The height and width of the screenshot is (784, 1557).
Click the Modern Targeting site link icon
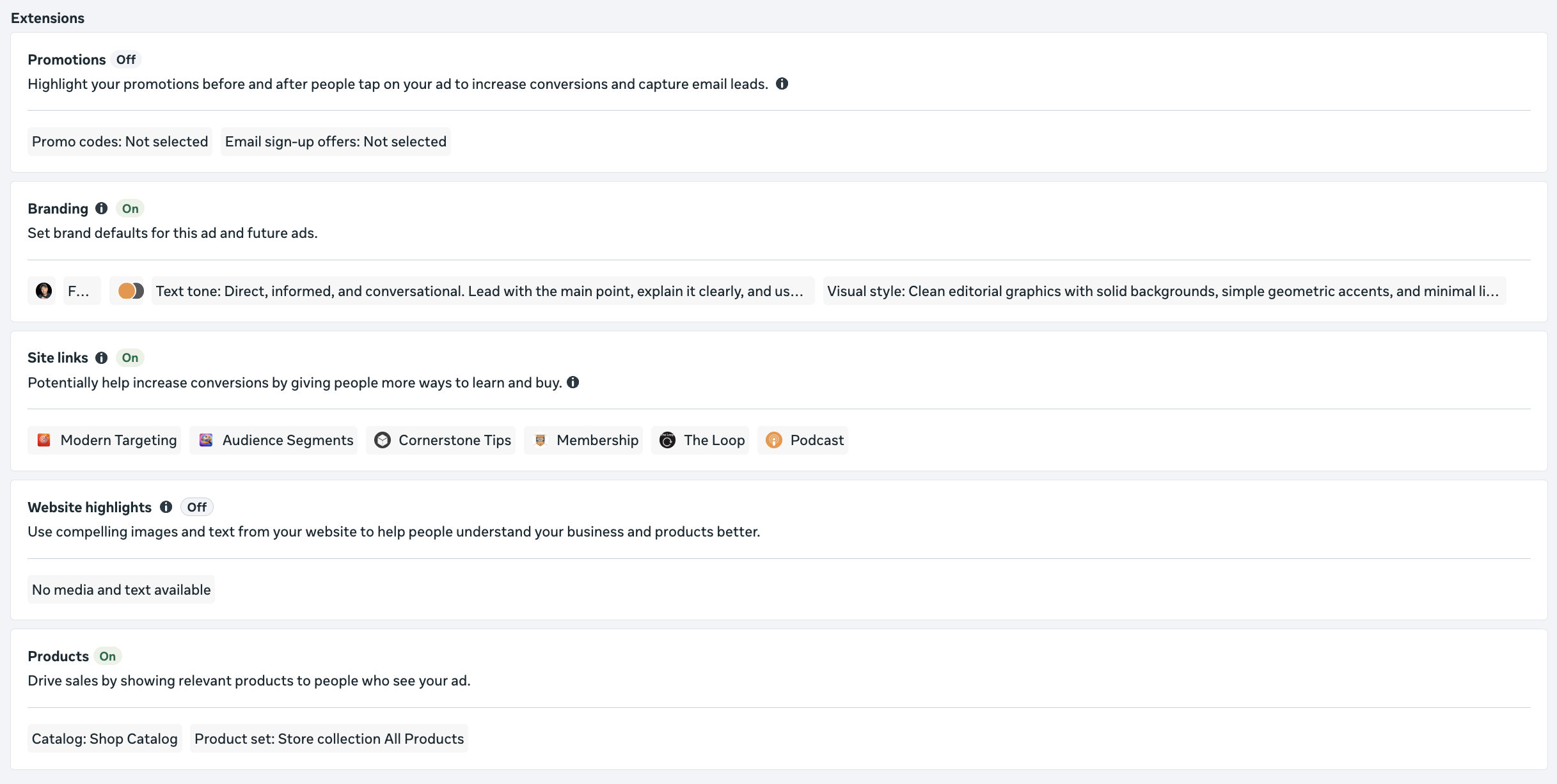(44, 440)
